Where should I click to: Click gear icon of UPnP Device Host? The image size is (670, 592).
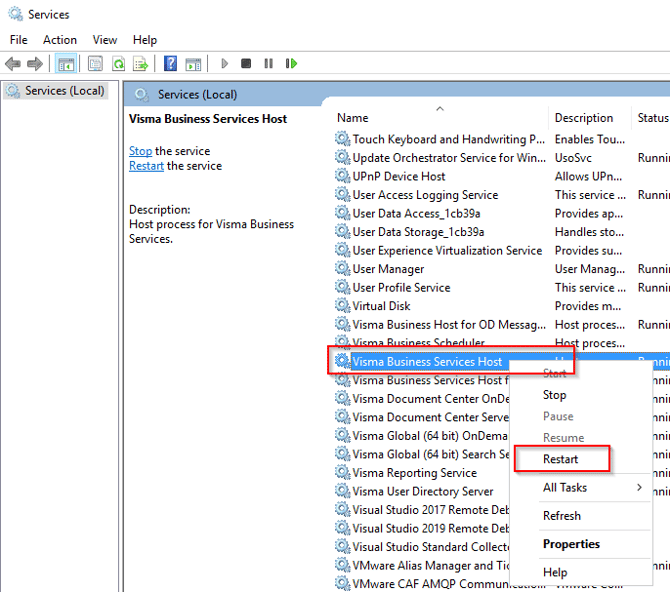[x=342, y=176]
